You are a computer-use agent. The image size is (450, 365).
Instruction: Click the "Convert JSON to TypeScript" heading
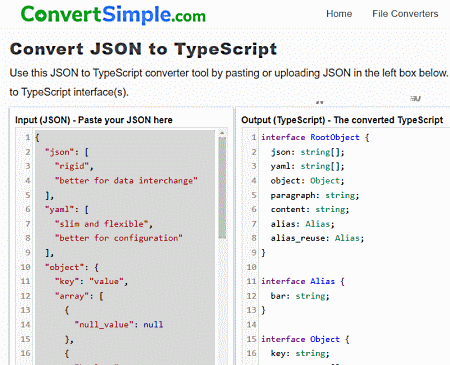tap(143, 49)
